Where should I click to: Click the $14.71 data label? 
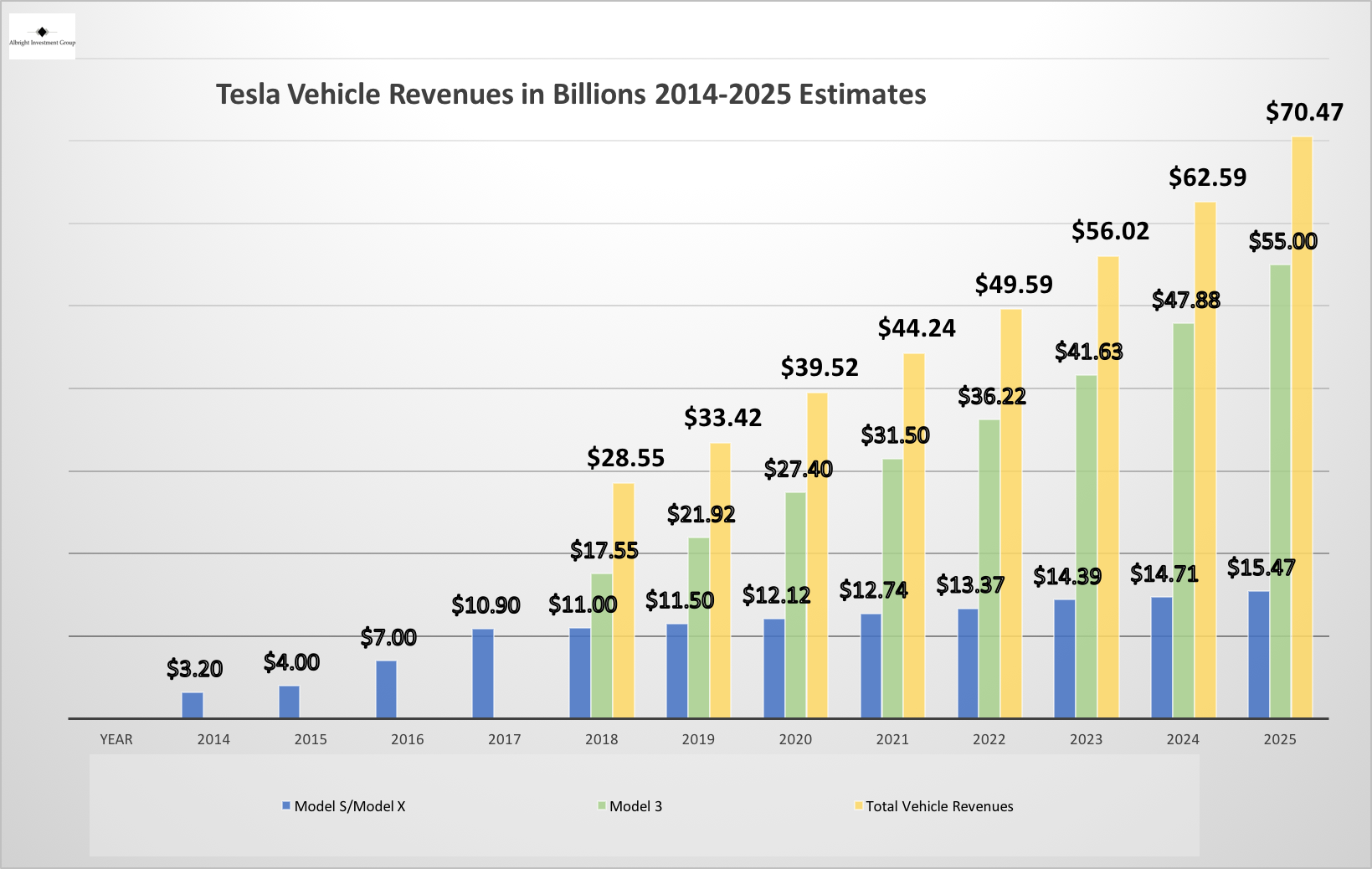click(x=1164, y=574)
